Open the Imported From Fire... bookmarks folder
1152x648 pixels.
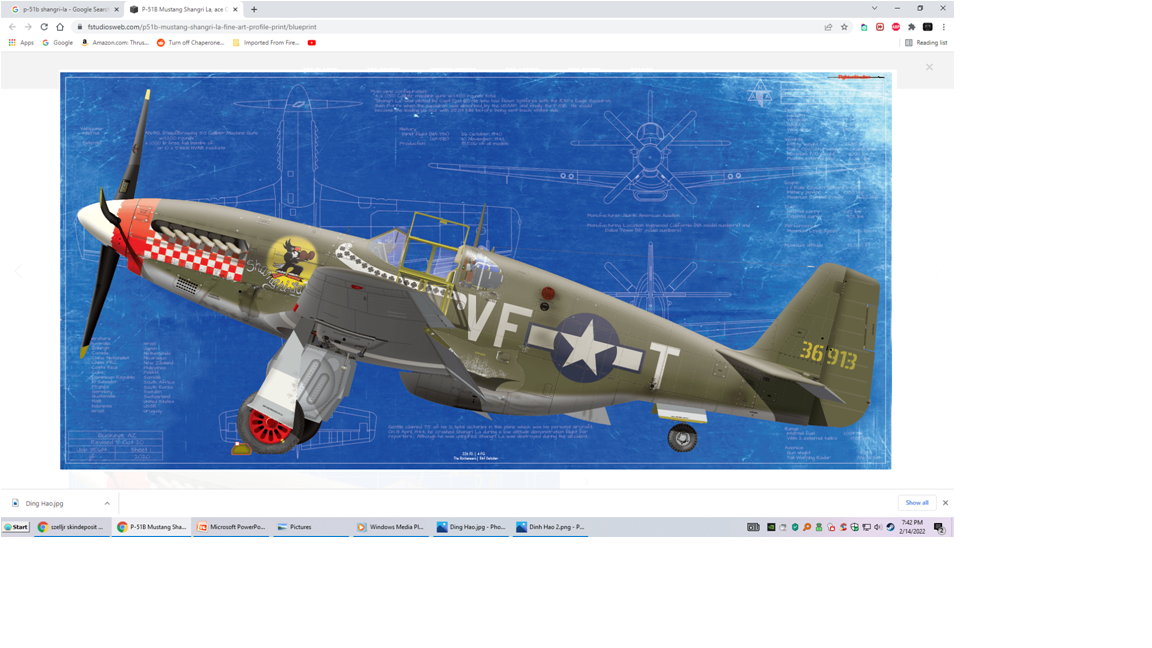pyautogui.click(x=266, y=43)
